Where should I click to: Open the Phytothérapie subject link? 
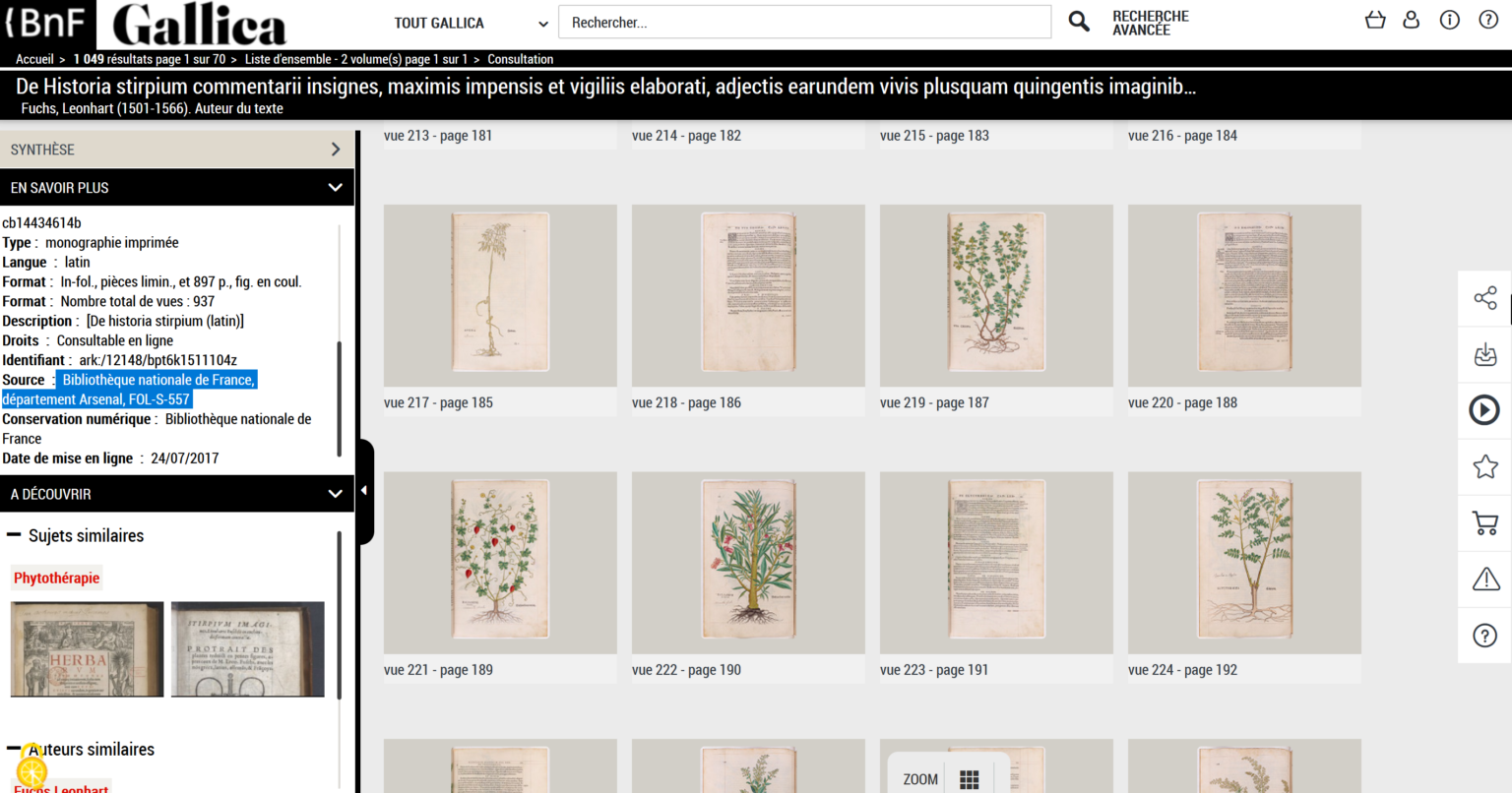56,578
